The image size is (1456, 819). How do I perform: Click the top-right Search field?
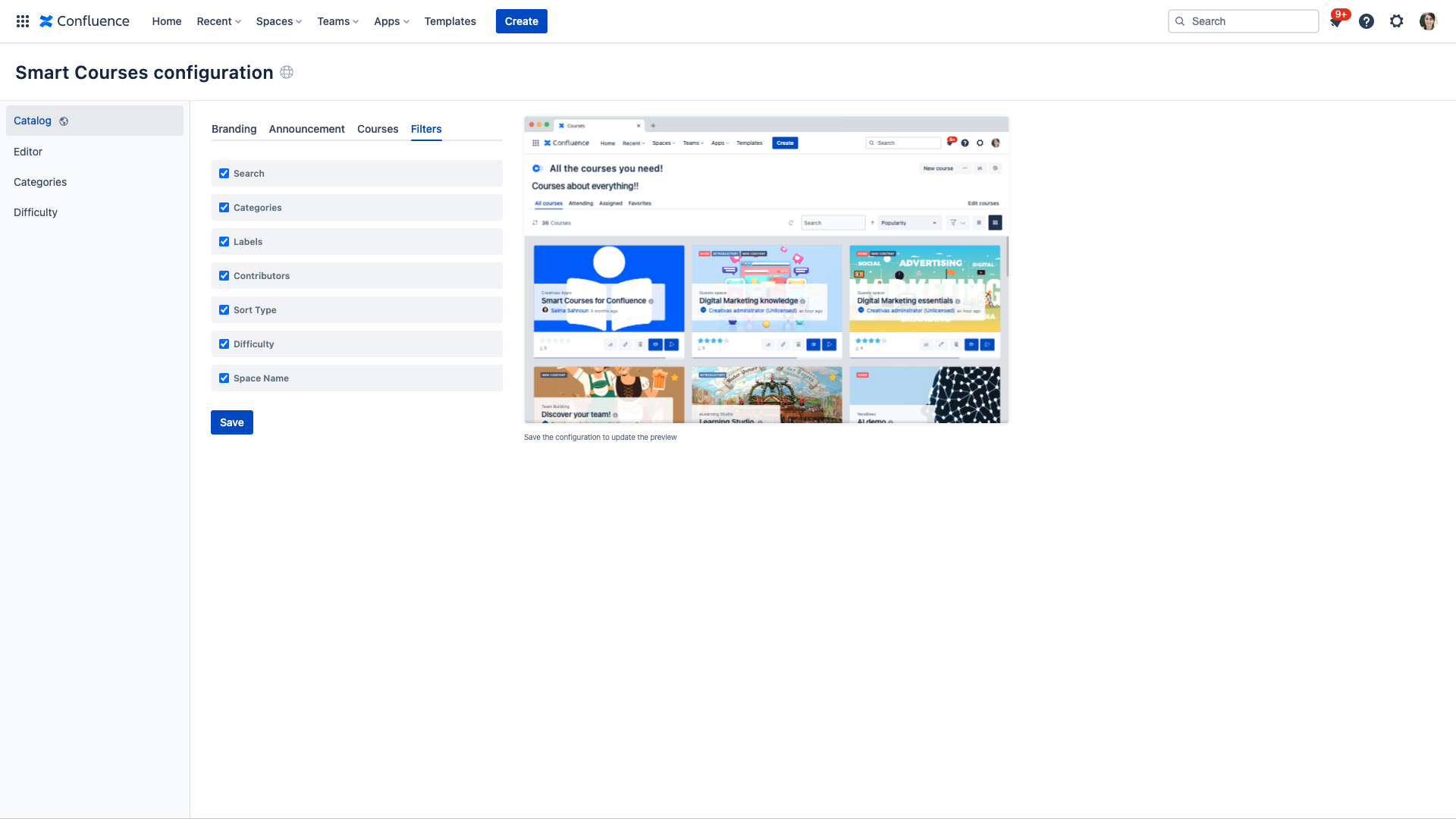pyautogui.click(x=1244, y=21)
